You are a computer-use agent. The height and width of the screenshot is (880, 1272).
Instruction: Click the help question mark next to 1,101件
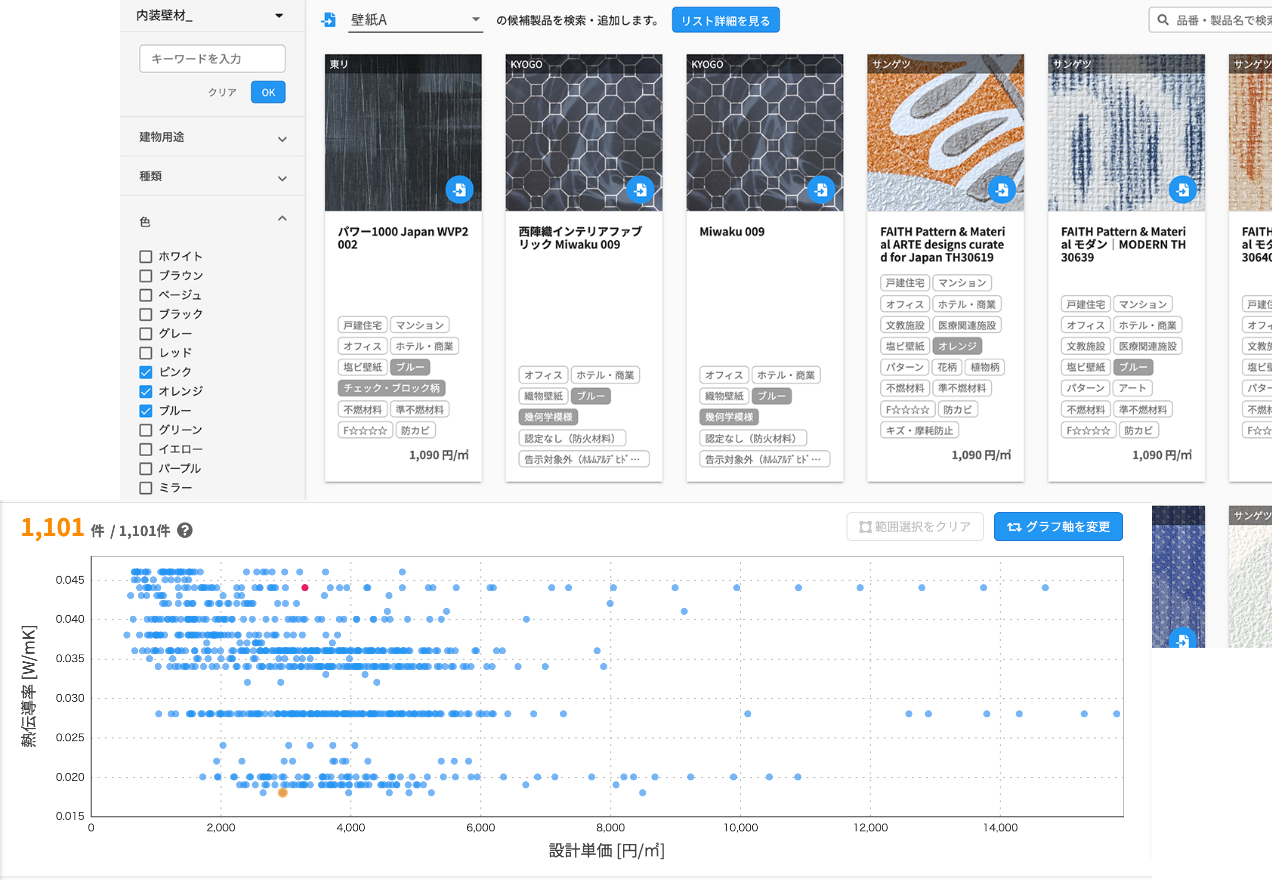(x=185, y=531)
